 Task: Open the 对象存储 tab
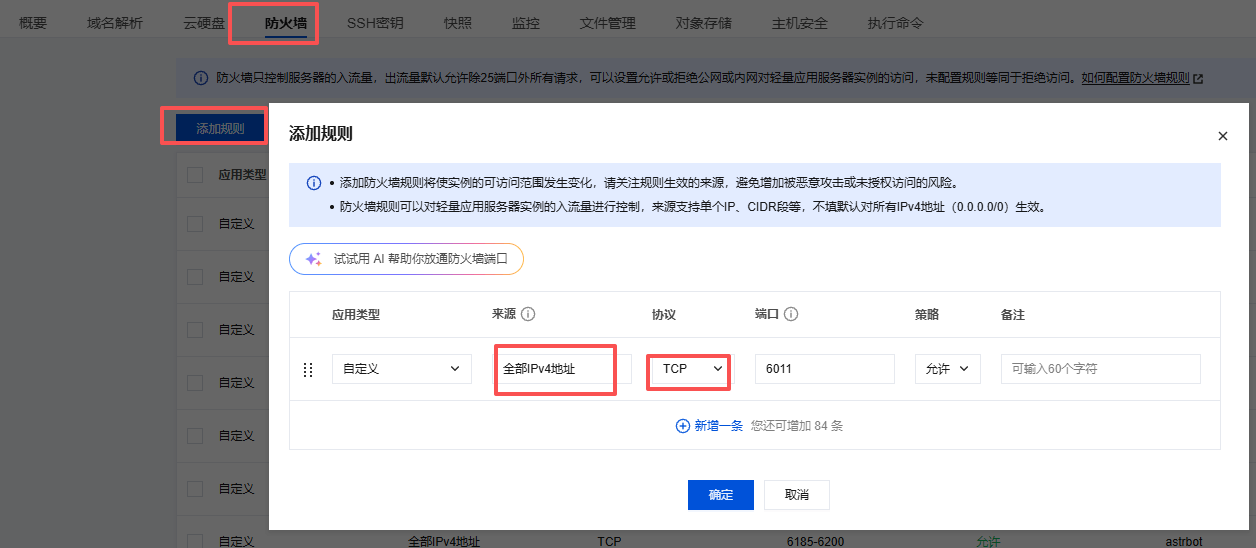[x=704, y=23]
